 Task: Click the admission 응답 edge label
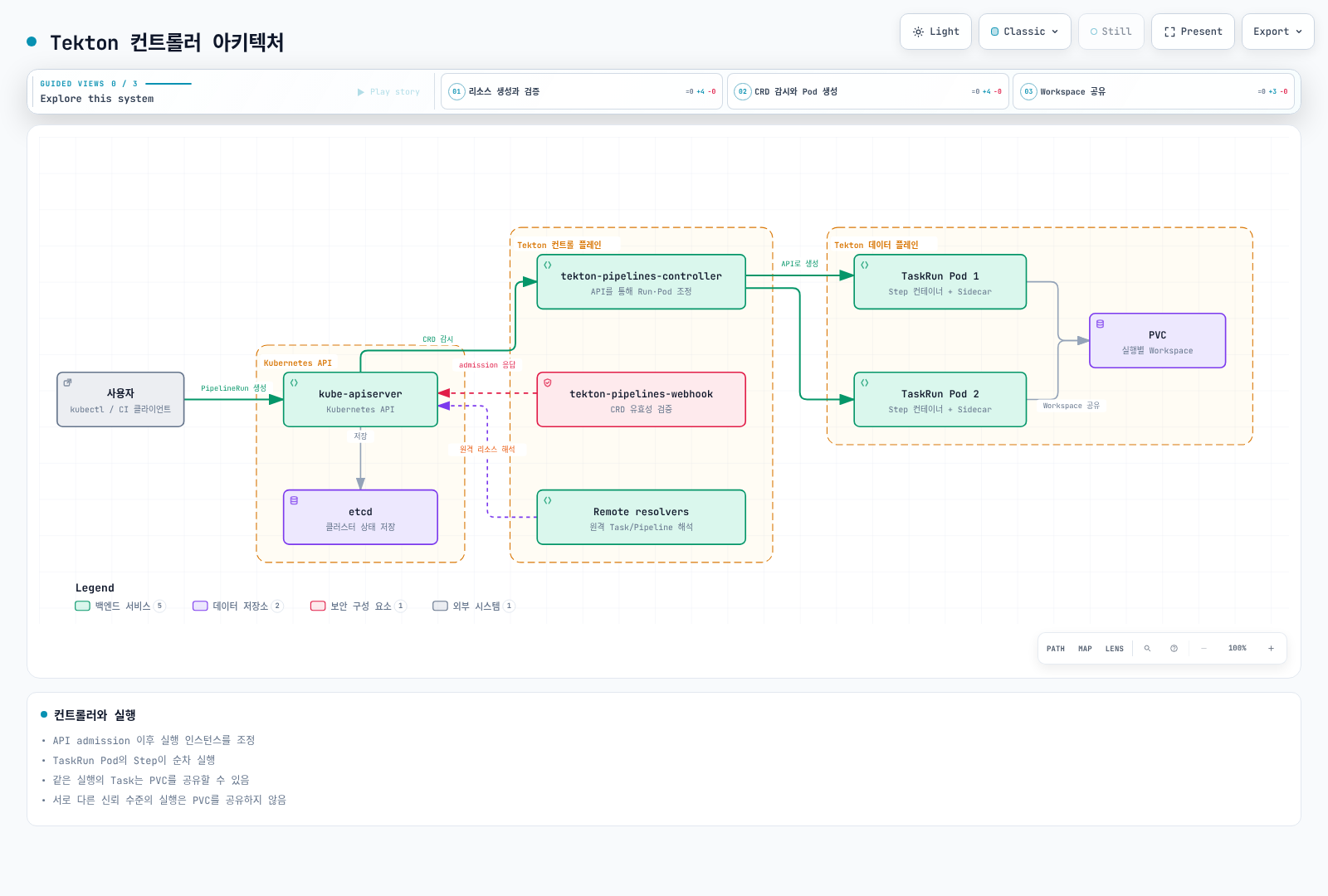[487, 364]
